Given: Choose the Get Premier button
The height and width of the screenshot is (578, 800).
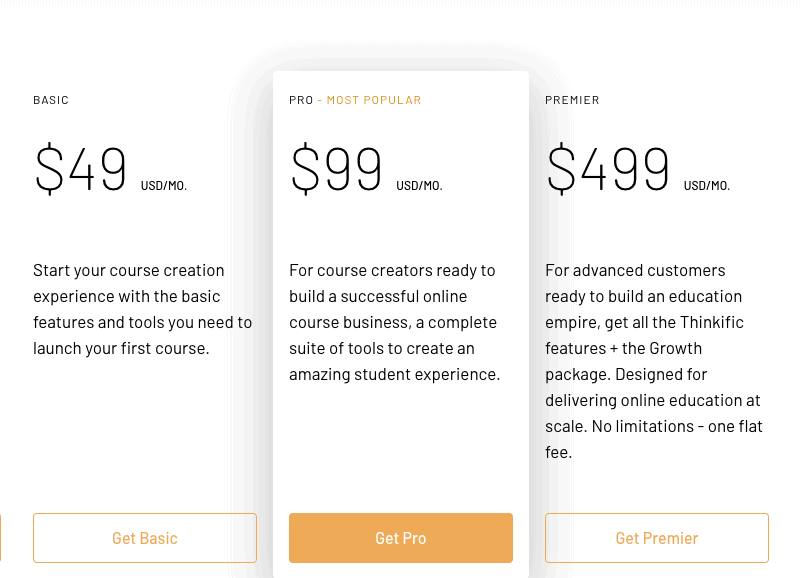Looking at the screenshot, I should tap(656, 538).
